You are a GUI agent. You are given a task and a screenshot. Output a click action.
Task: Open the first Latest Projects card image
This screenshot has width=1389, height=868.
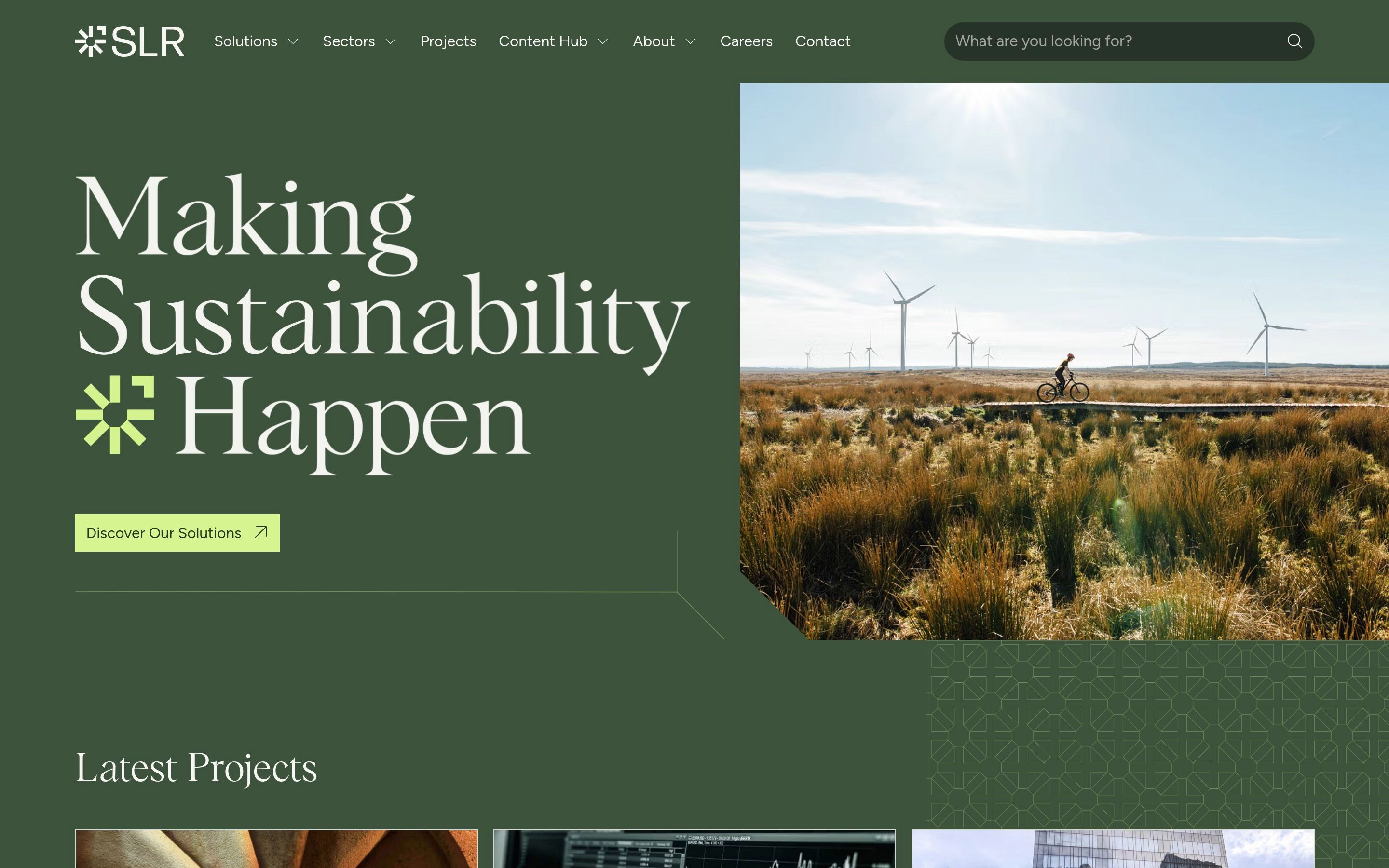coord(276,849)
